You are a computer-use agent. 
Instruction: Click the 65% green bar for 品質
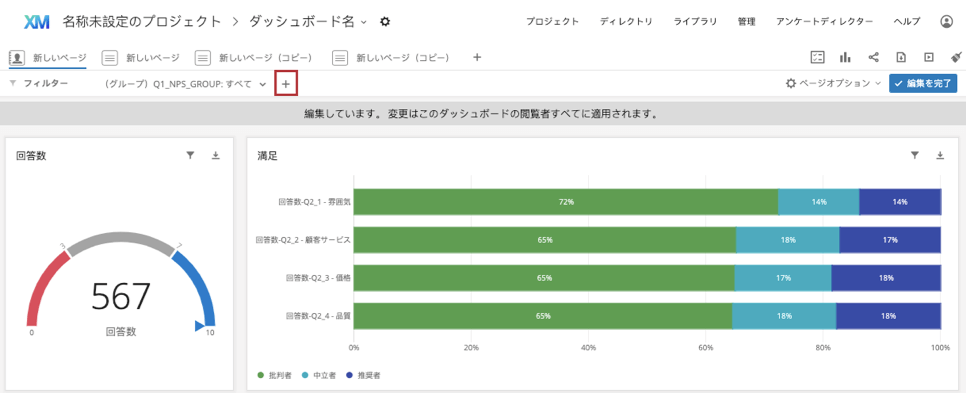coord(543,316)
